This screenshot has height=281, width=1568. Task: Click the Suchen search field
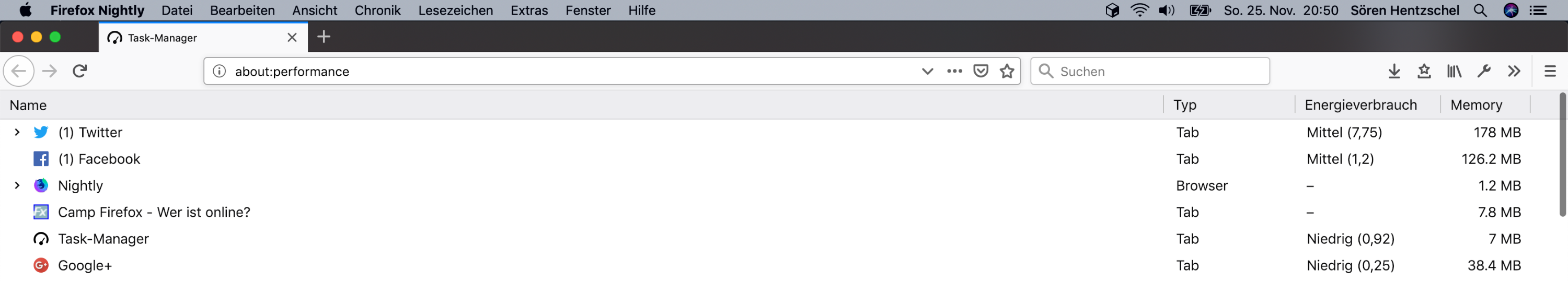1157,71
